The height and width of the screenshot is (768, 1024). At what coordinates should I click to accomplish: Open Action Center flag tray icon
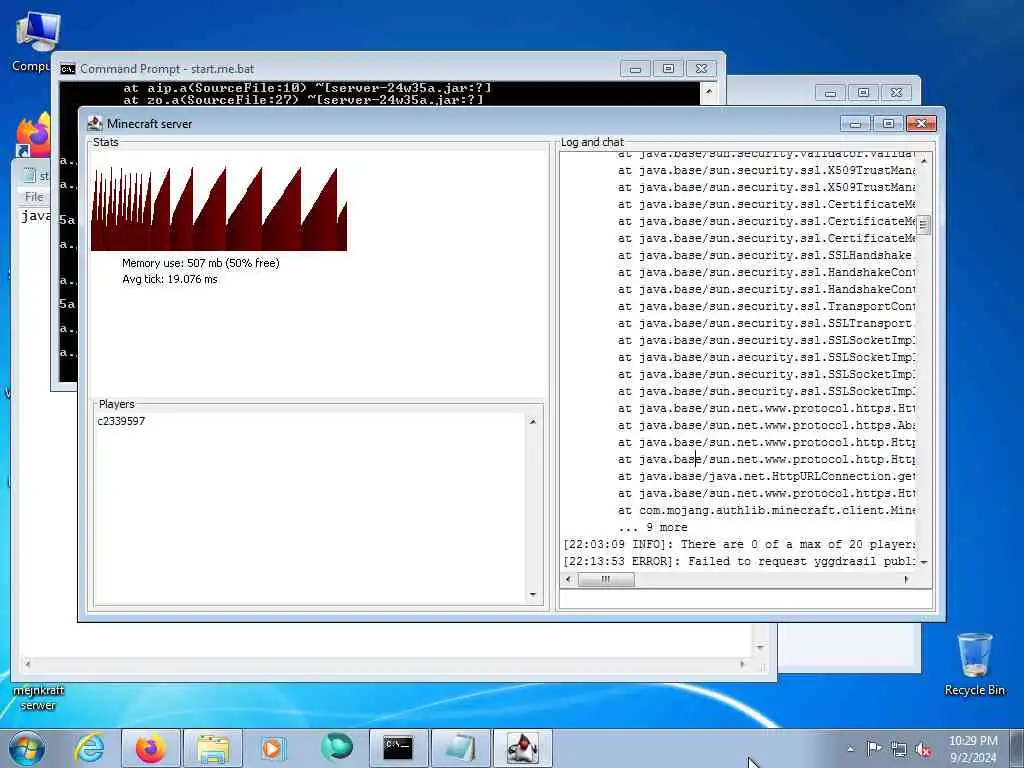(873, 749)
